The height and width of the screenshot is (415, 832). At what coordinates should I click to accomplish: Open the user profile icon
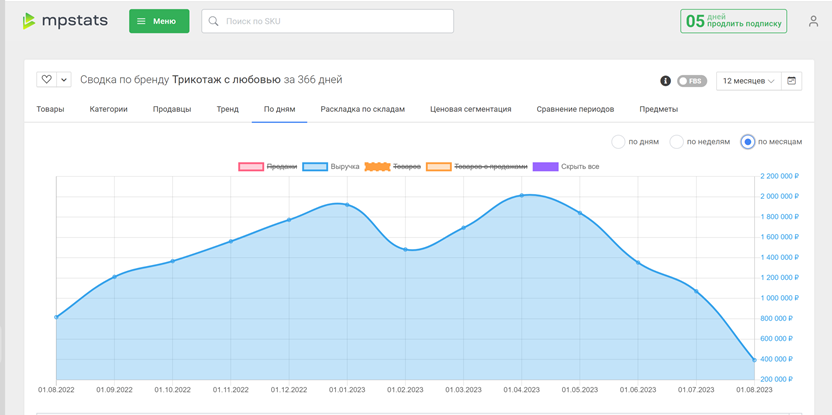click(x=813, y=21)
